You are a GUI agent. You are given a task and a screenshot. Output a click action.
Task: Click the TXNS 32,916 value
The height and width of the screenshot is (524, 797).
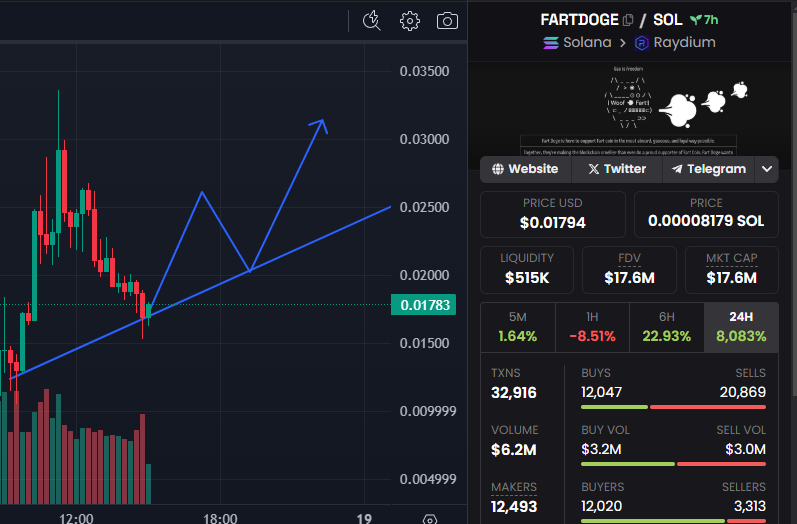(x=513, y=392)
